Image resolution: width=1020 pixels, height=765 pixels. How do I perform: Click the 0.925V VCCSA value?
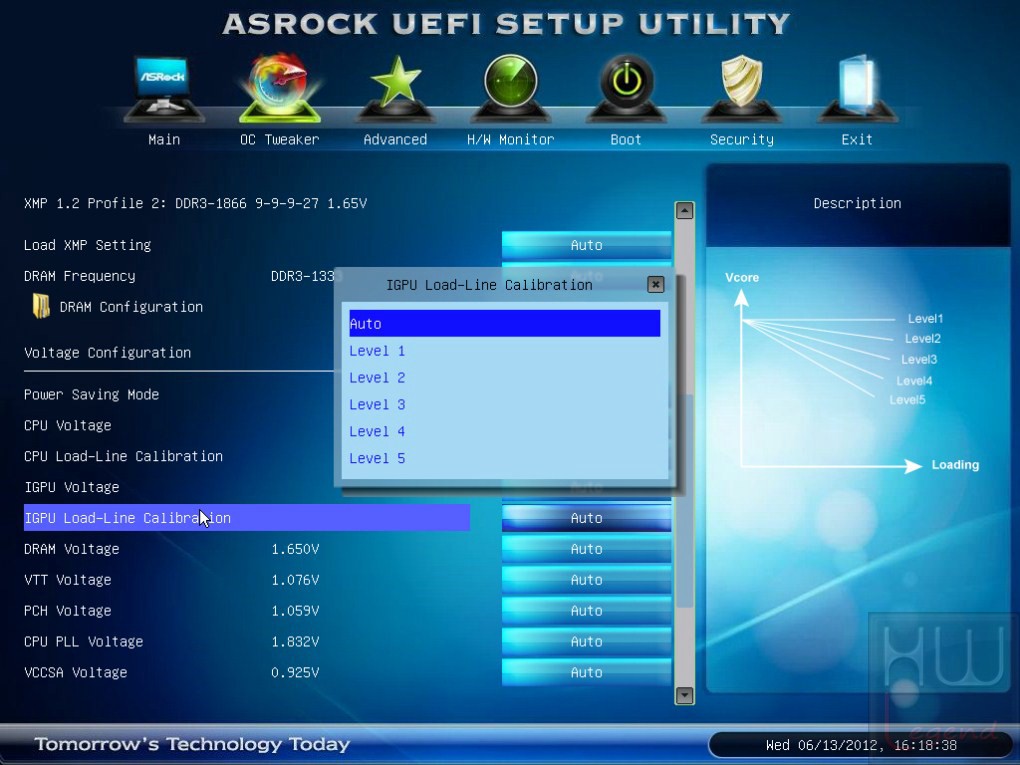point(295,672)
